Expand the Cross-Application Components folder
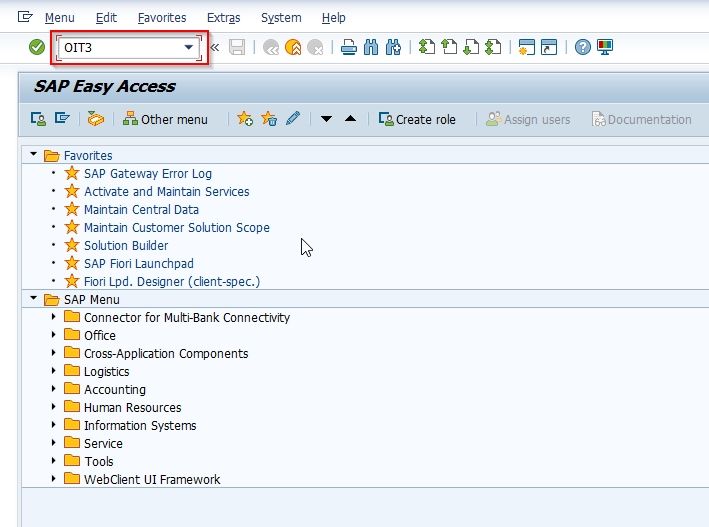The image size is (709, 527). (x=53, y=353)
